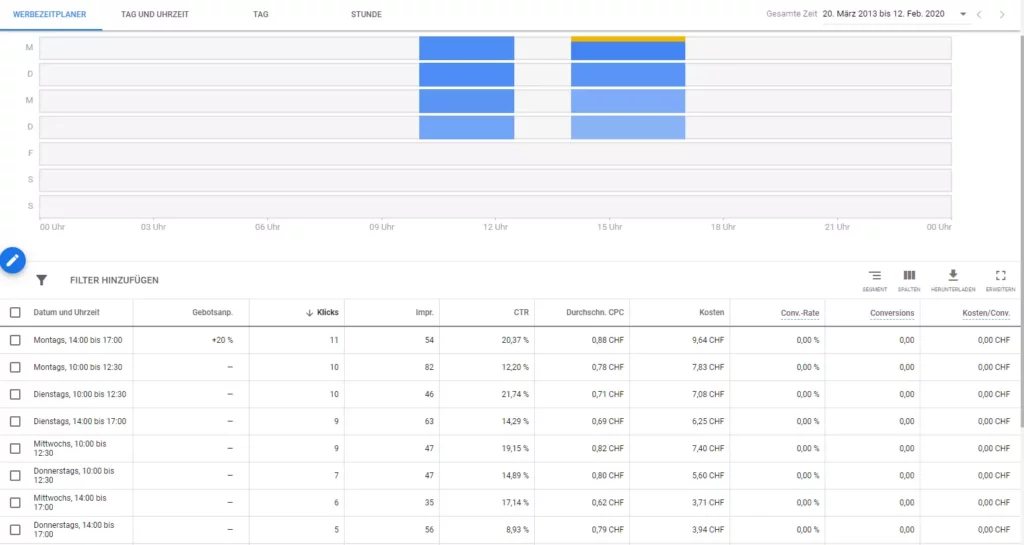1024x545 pixels.
Task: Select the Montags 14:00 bis 17:00 row checkbox
Action: click(15, 340)
